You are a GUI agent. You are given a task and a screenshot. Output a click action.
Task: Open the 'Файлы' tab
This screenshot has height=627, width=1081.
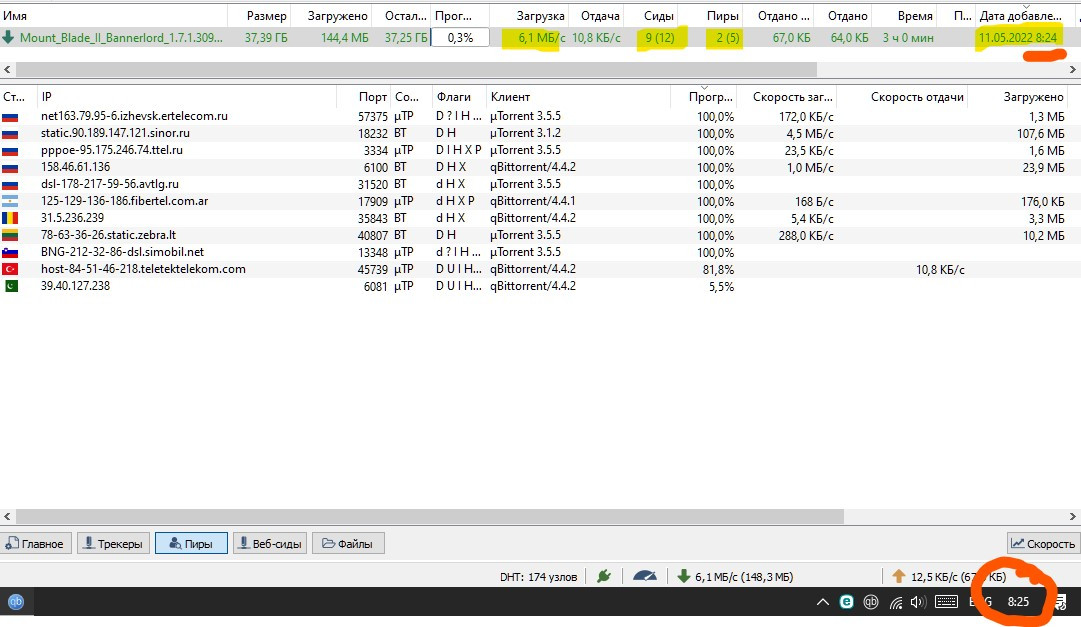pos(348,544)
